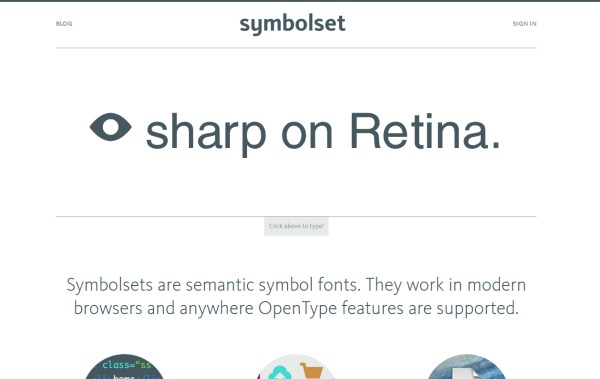Click the "Click above to type!" hint label

pos(296,226)
